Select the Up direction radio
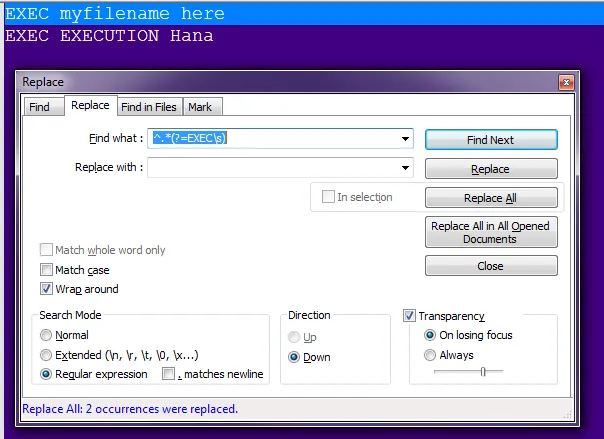 [x=294, y=337]
